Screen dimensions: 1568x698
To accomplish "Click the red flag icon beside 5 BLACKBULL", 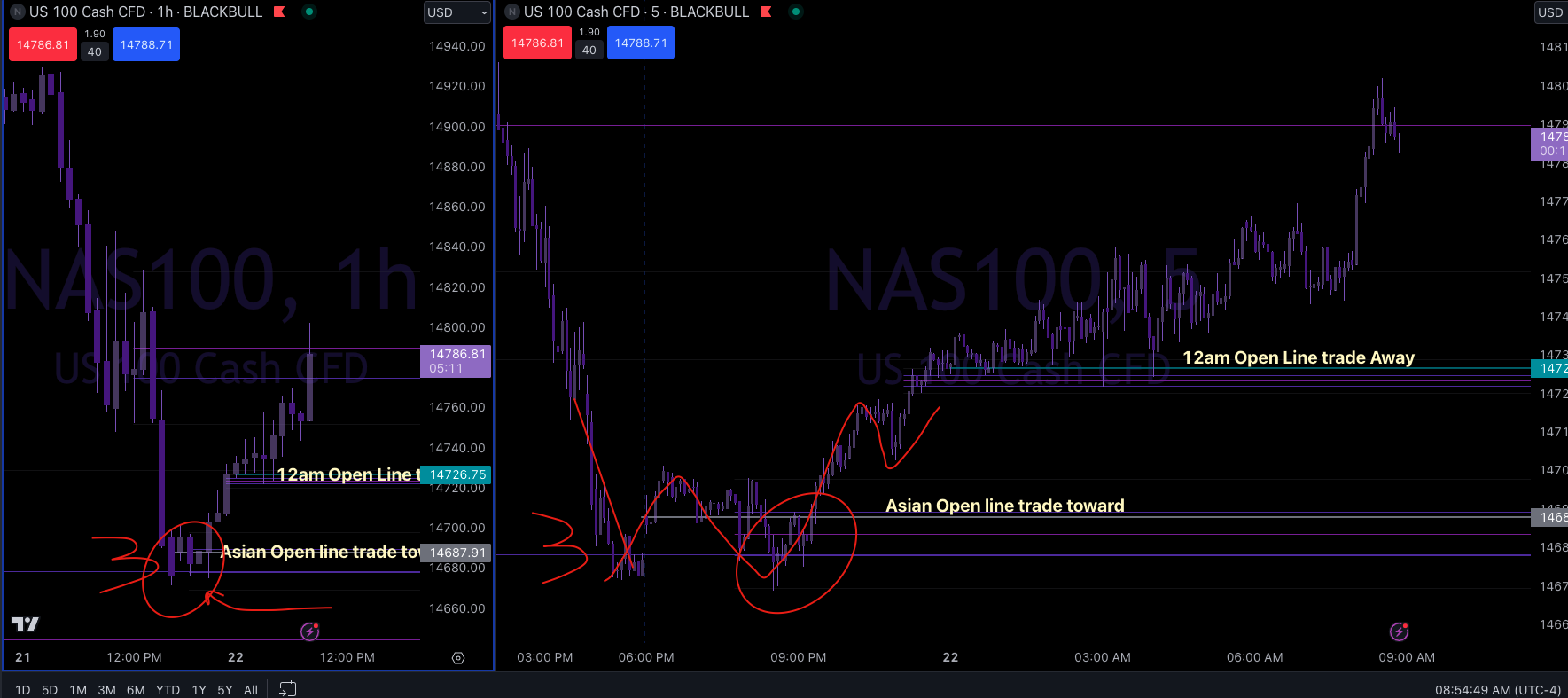I will (x=766, y=12).
